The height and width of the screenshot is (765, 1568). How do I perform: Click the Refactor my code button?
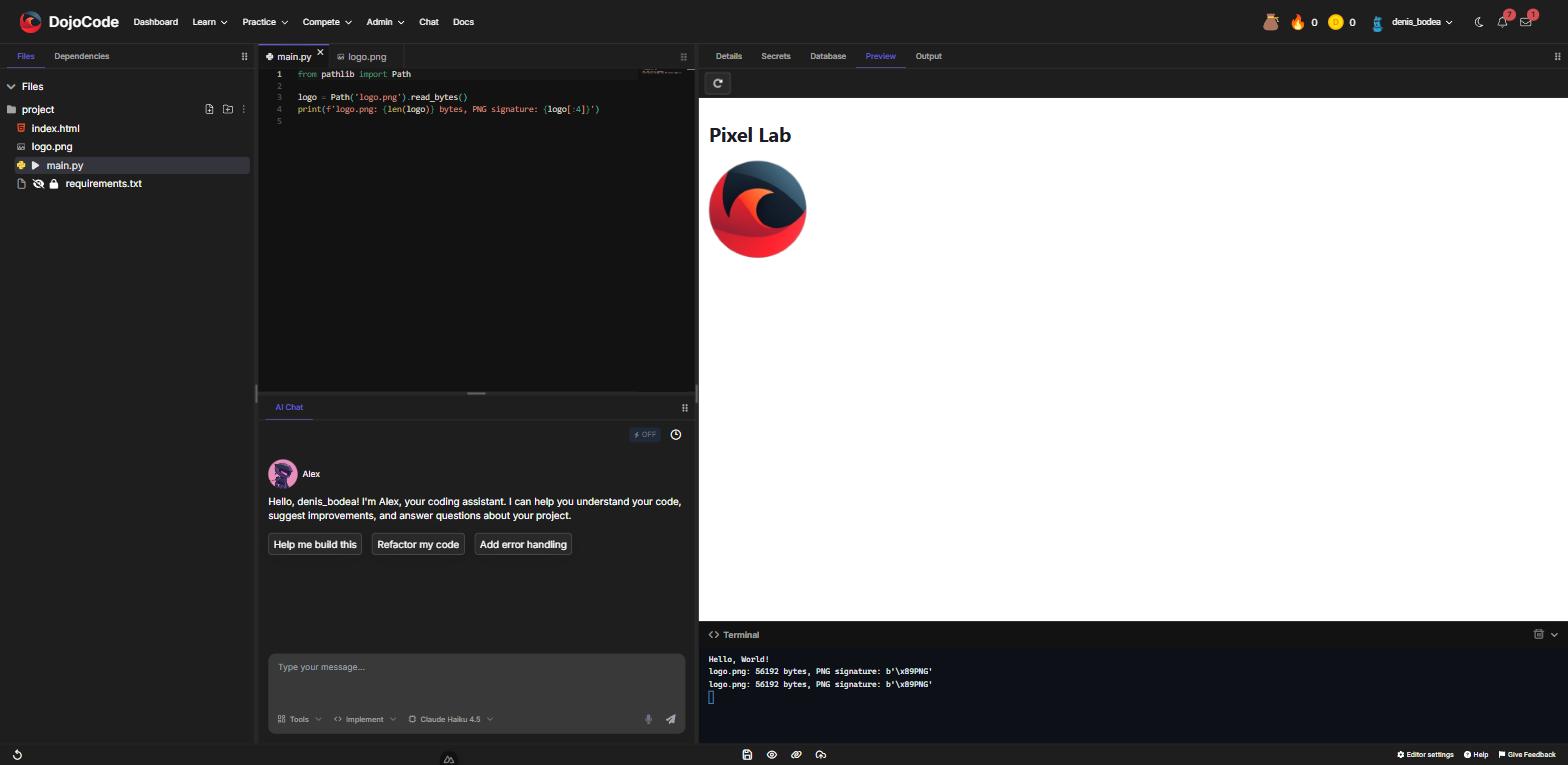tap(418, 544)
